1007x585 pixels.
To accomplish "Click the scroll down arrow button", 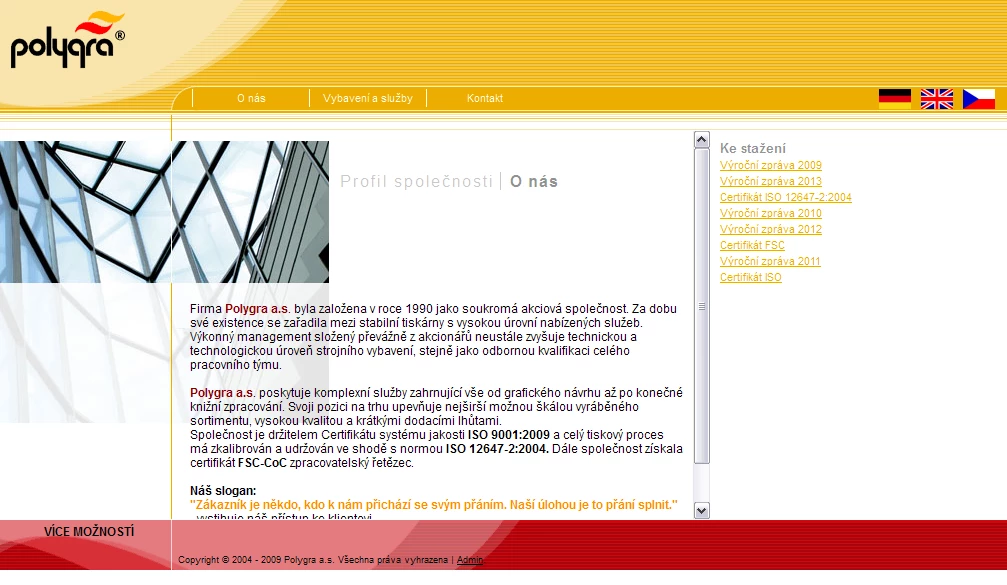I will 701,511.
